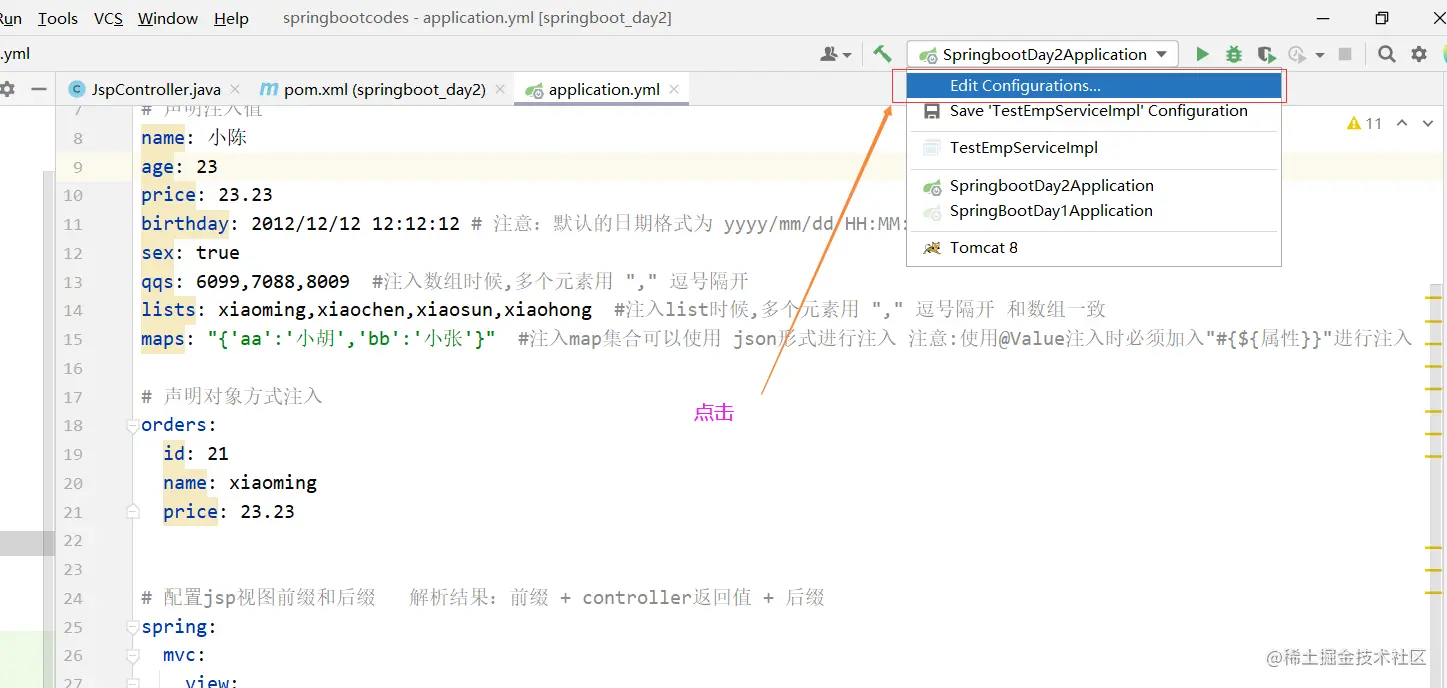Click the 'price: 23.23' text on line 10
1447x688 pixels.
tap(207, 194)
